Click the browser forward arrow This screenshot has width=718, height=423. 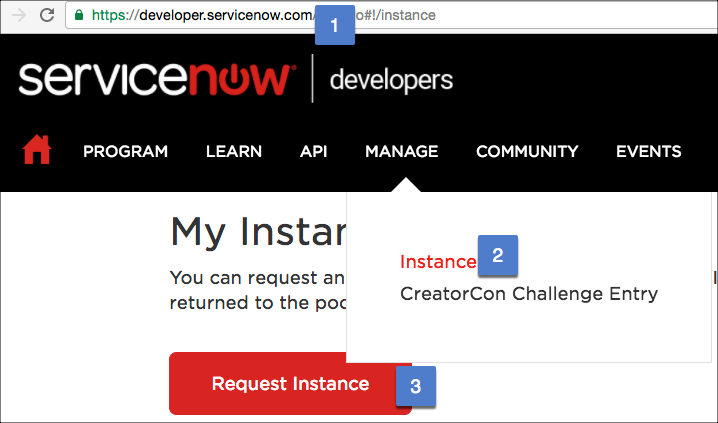tap(19, 15)
